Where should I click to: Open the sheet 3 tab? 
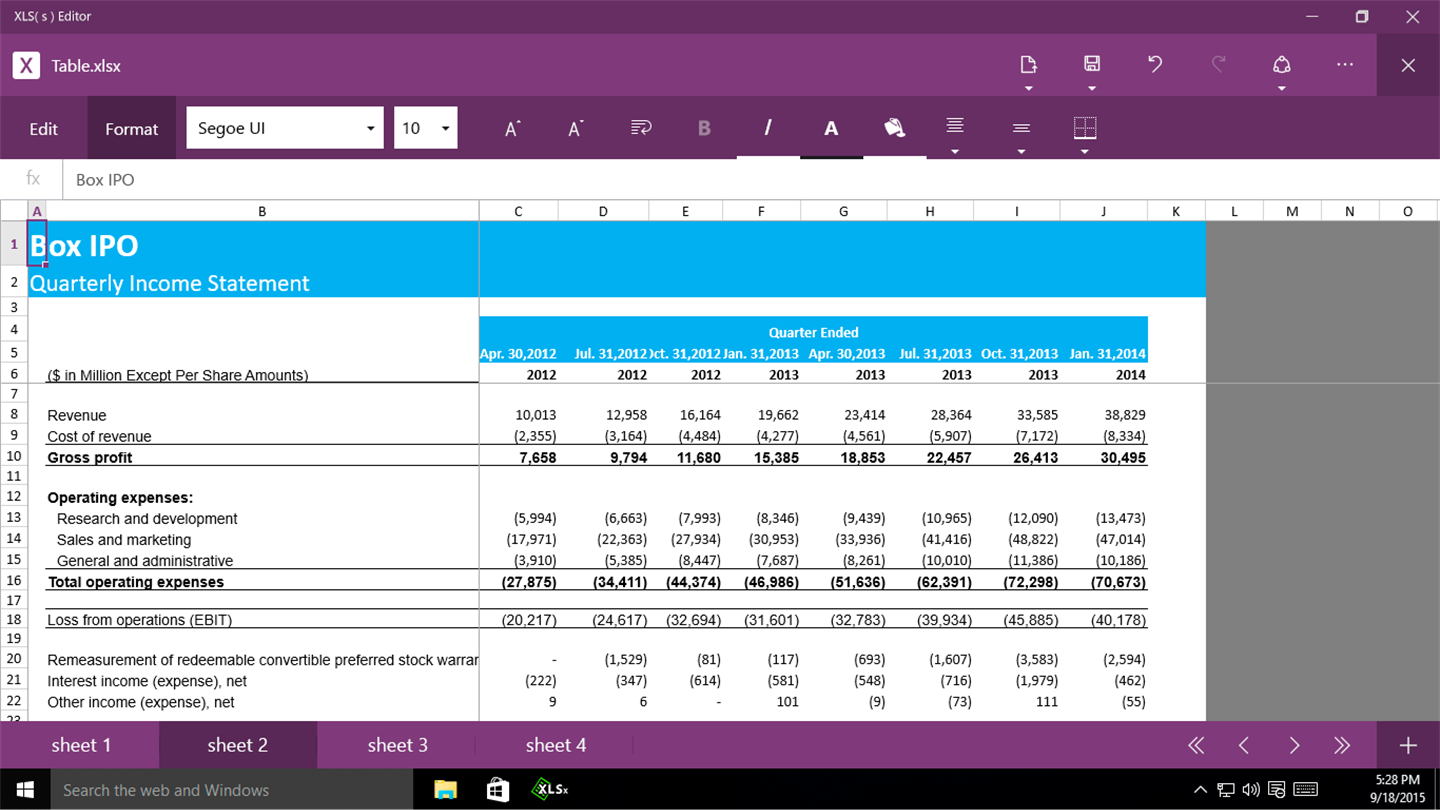397,745
